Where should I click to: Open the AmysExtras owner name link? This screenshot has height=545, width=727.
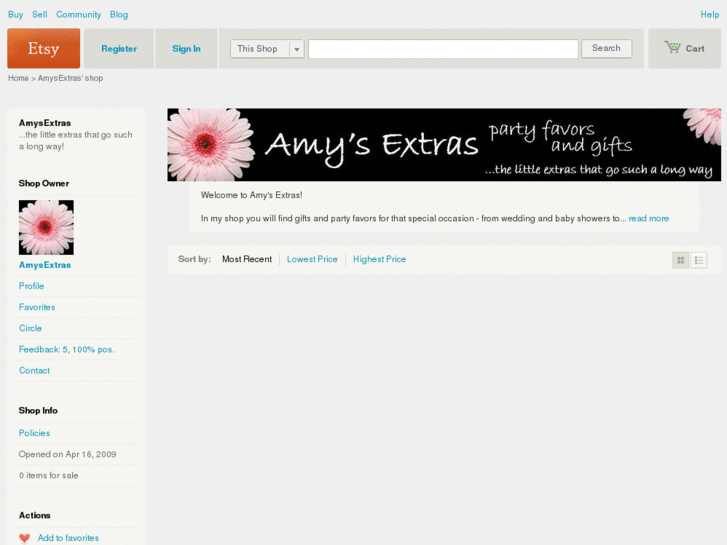pyautogui.click(x=45, y=265)
